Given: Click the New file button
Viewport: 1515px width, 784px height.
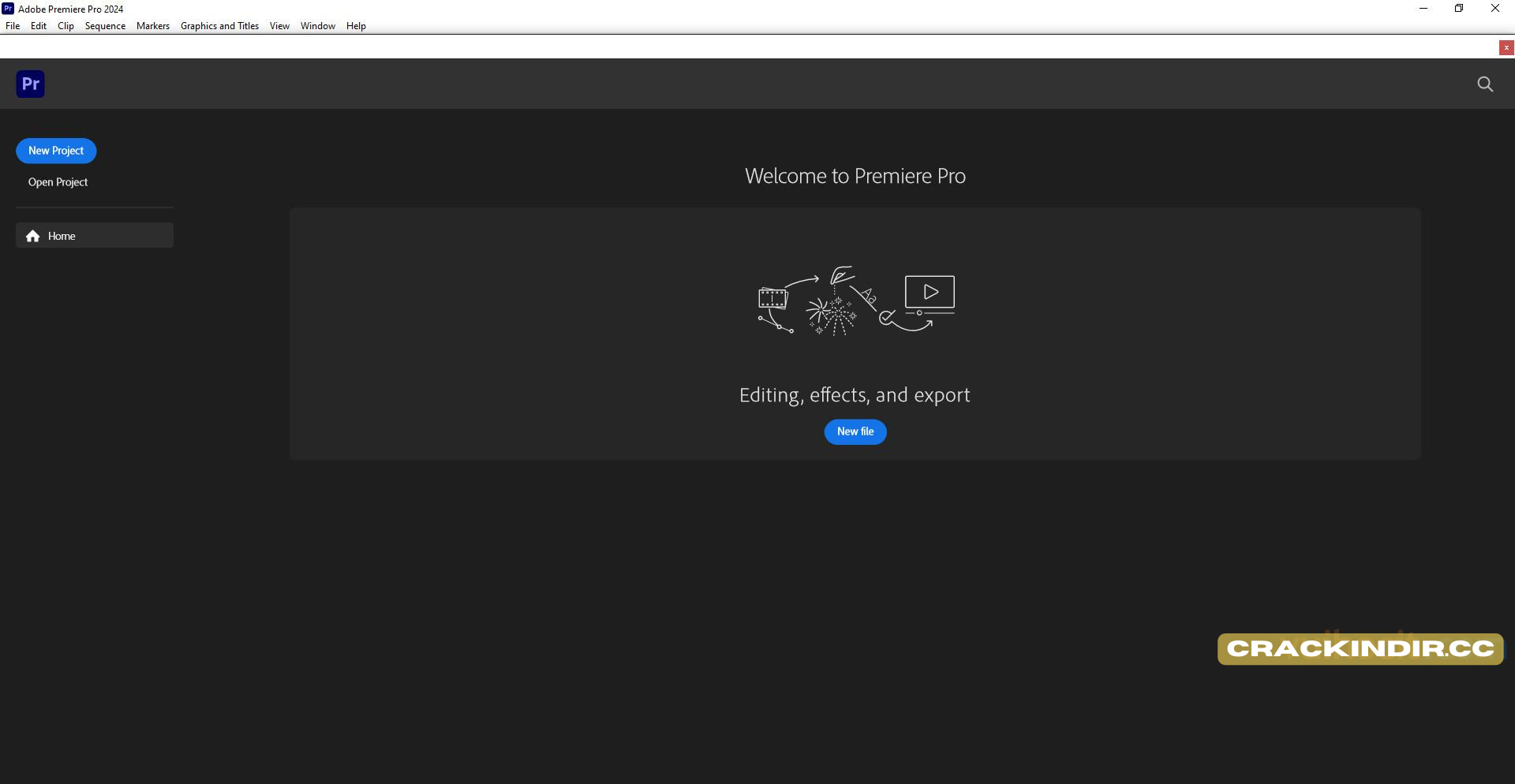Looking at the screenshot, I should pos(855,431).
